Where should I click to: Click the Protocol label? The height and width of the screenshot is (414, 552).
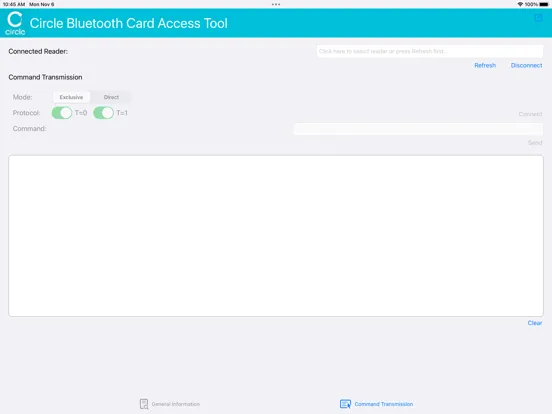[x=26, y=113]
